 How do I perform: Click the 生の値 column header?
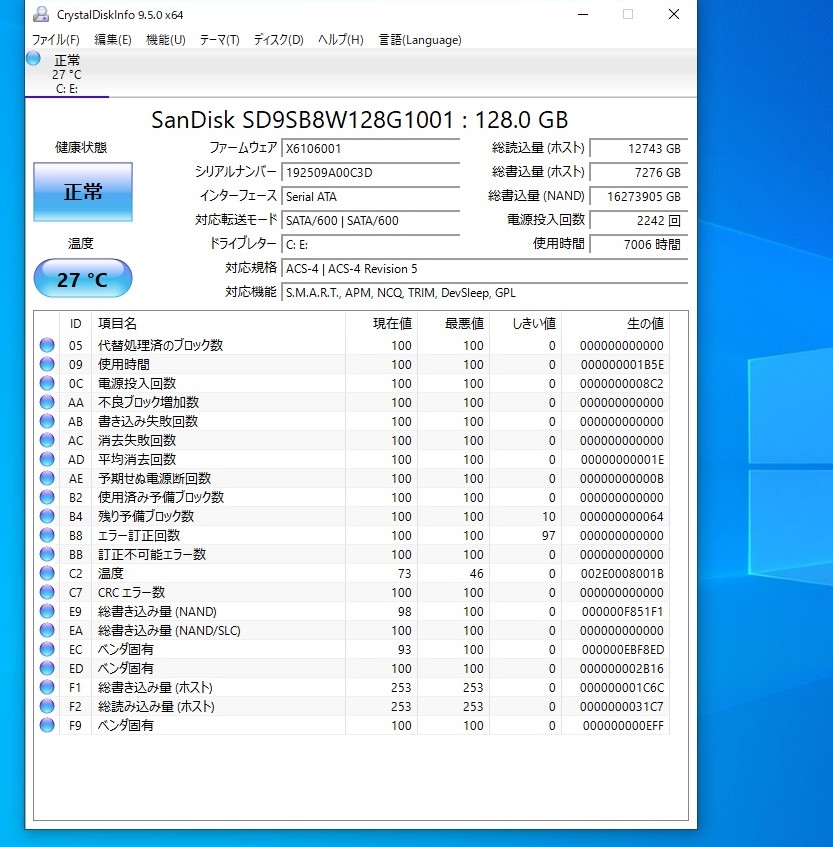point(644,324)
